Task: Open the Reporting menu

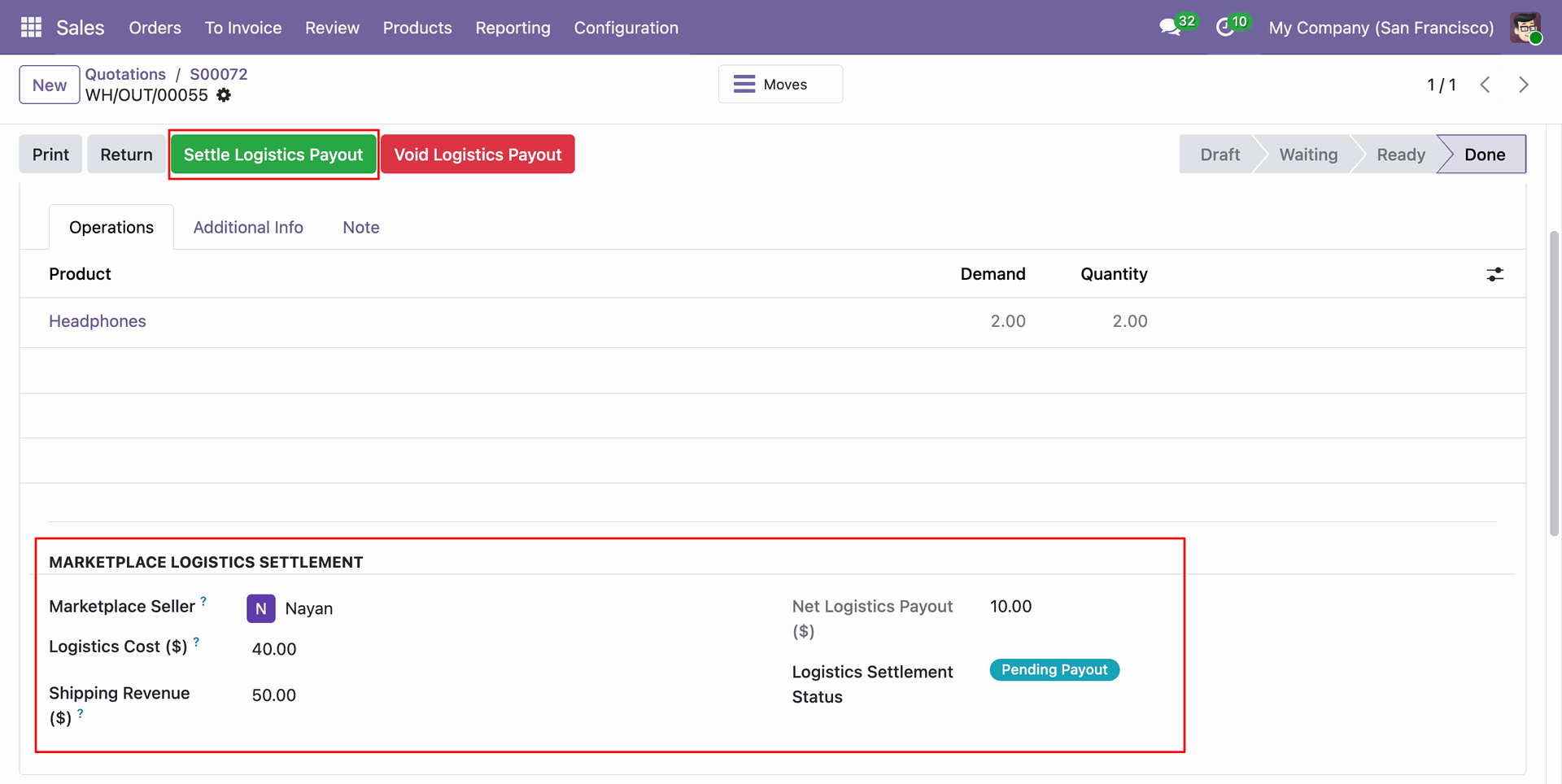Action: tap(513, 28)
